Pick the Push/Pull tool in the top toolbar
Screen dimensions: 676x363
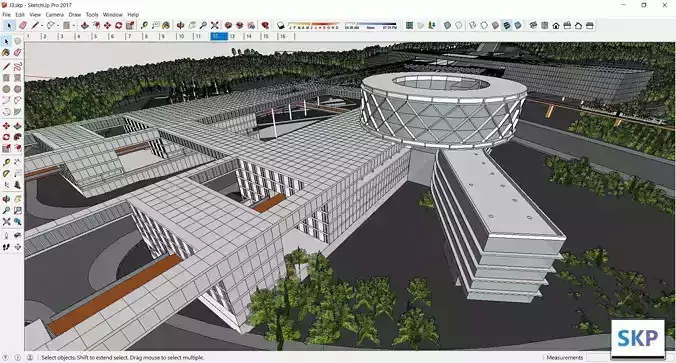click(84, 26)
